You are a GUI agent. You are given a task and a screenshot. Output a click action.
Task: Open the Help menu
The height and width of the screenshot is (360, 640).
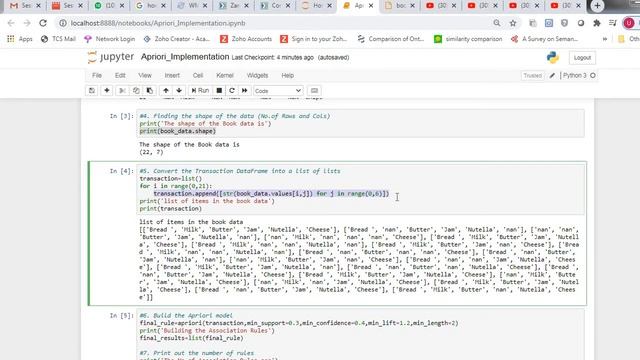287,76
